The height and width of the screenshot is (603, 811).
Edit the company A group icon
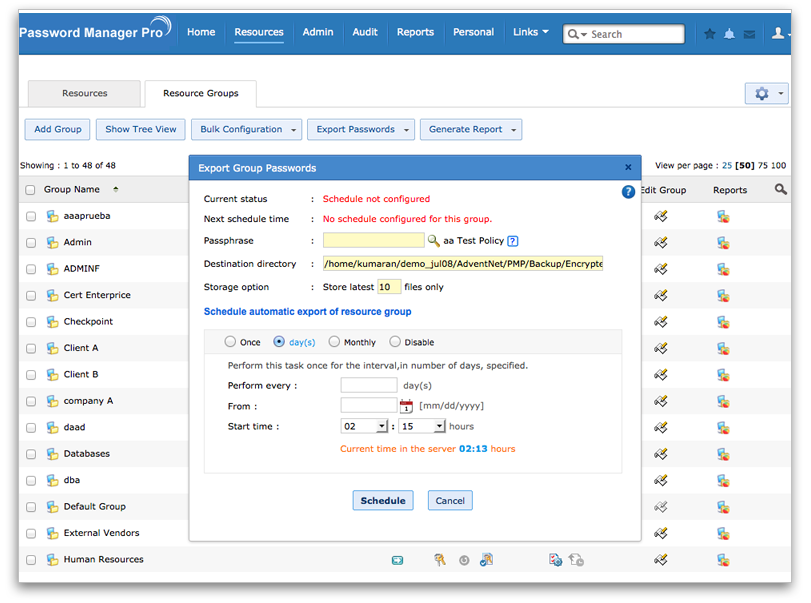(660, 401)
